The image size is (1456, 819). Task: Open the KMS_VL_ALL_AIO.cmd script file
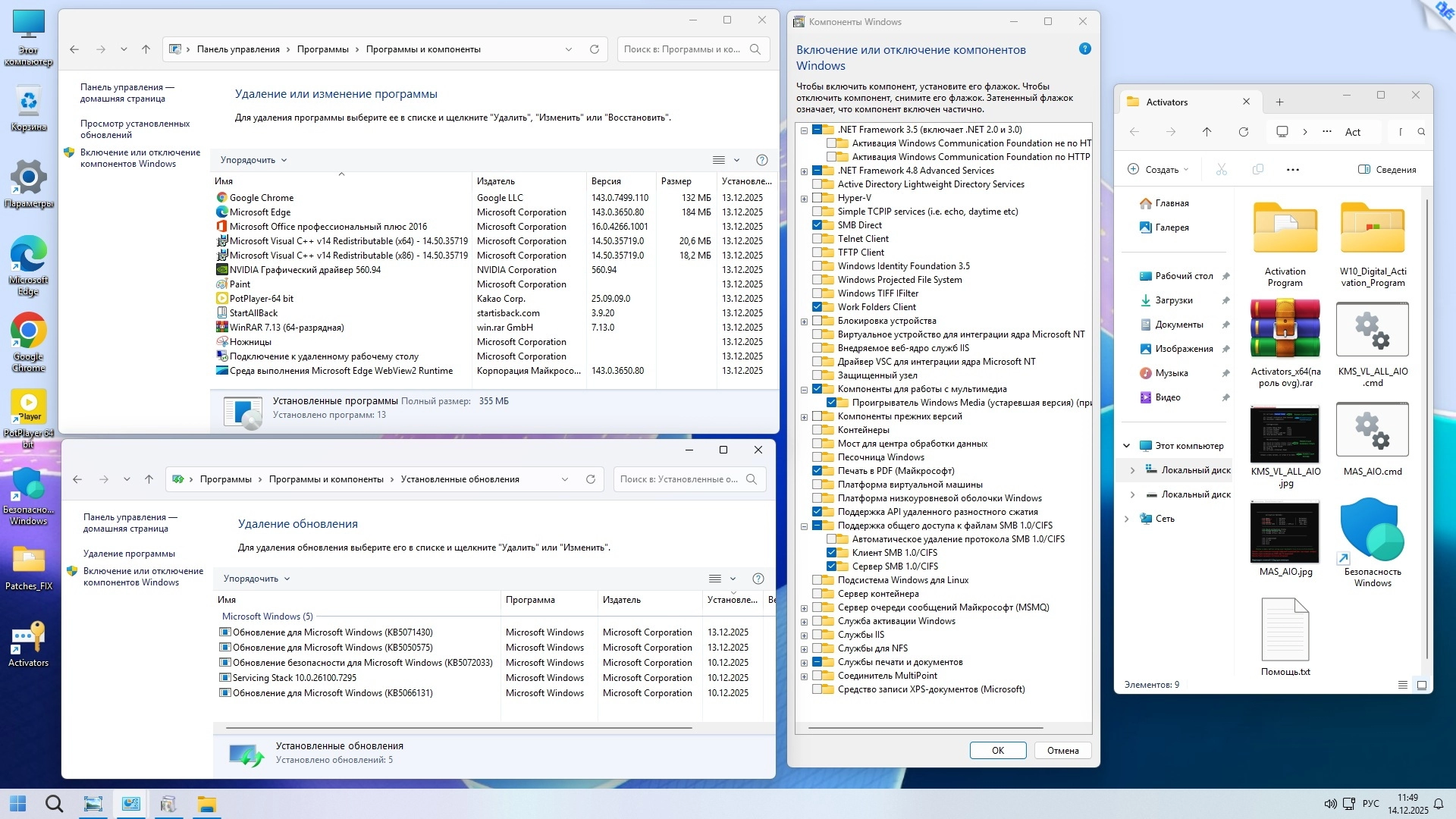click(1372, 330)
